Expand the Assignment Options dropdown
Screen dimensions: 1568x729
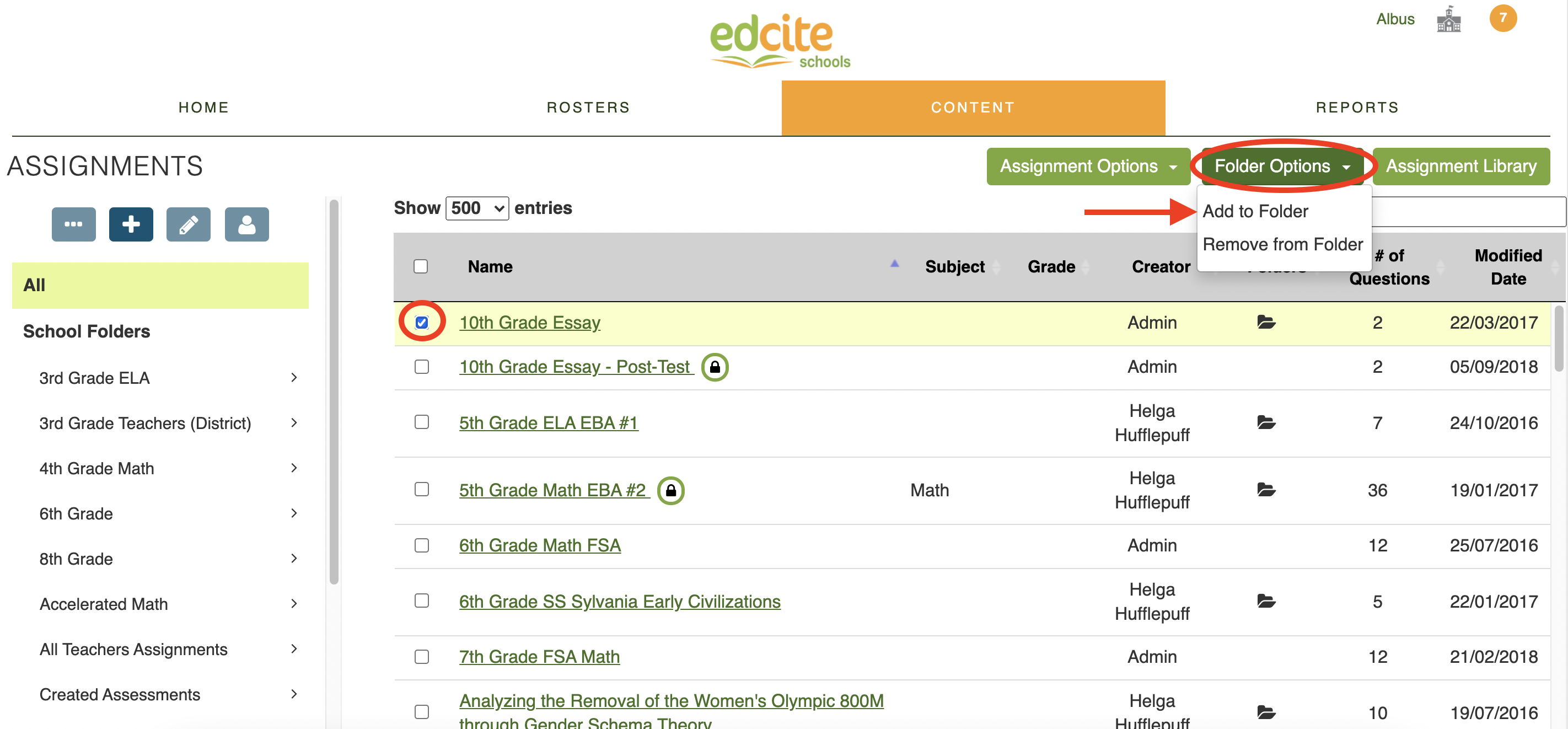[1088, 167]
